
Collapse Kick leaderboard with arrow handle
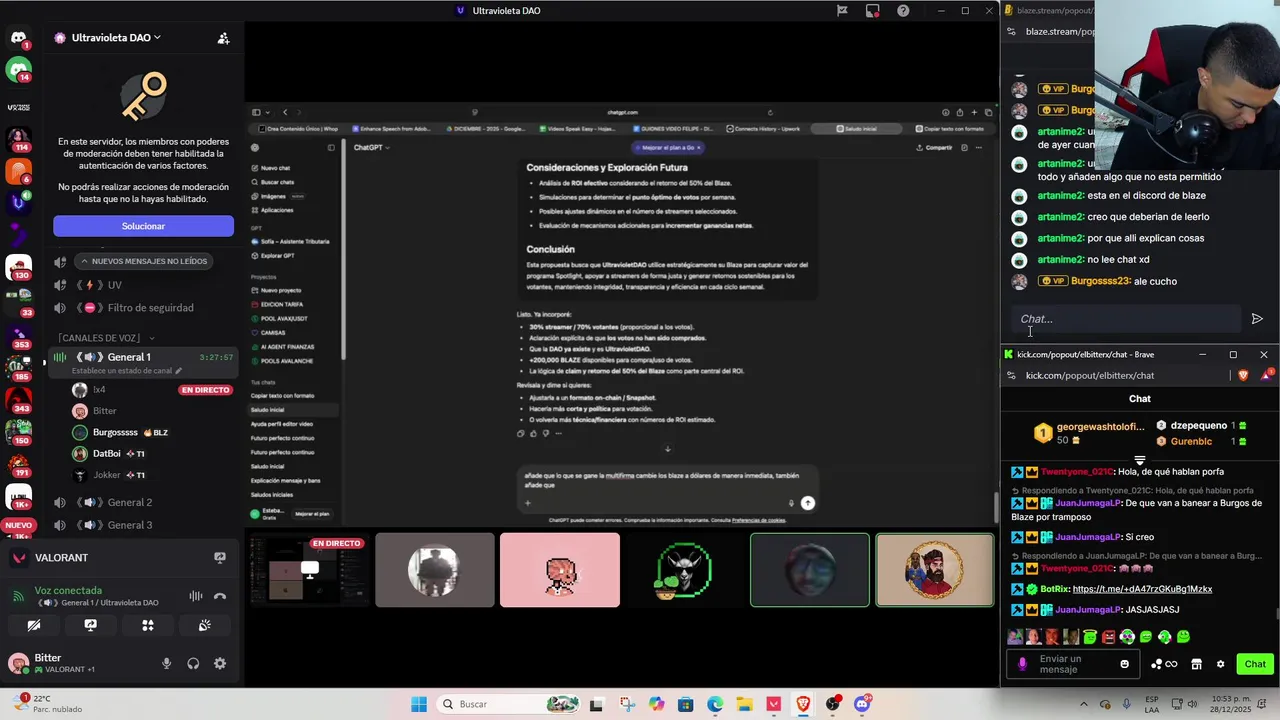(x=1139, y=460)
